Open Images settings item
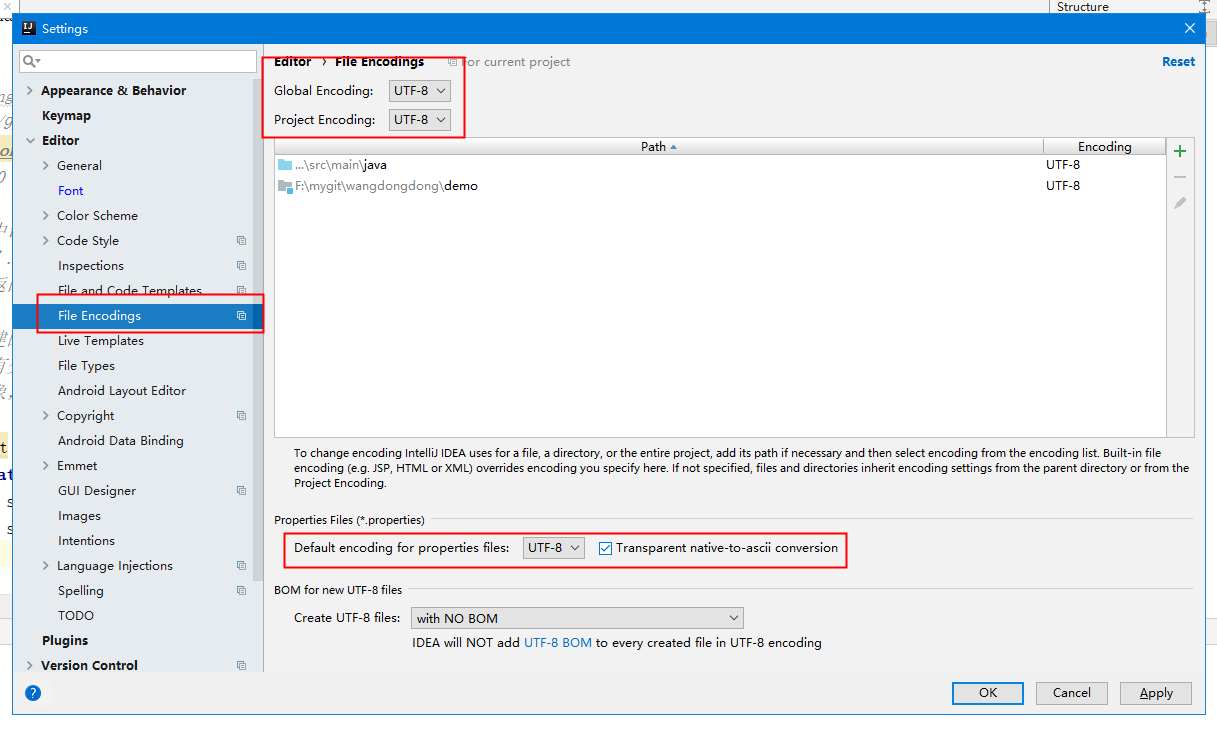Image resolution: width=1217 pixels, height=742 pixels. tap(79, 516)
